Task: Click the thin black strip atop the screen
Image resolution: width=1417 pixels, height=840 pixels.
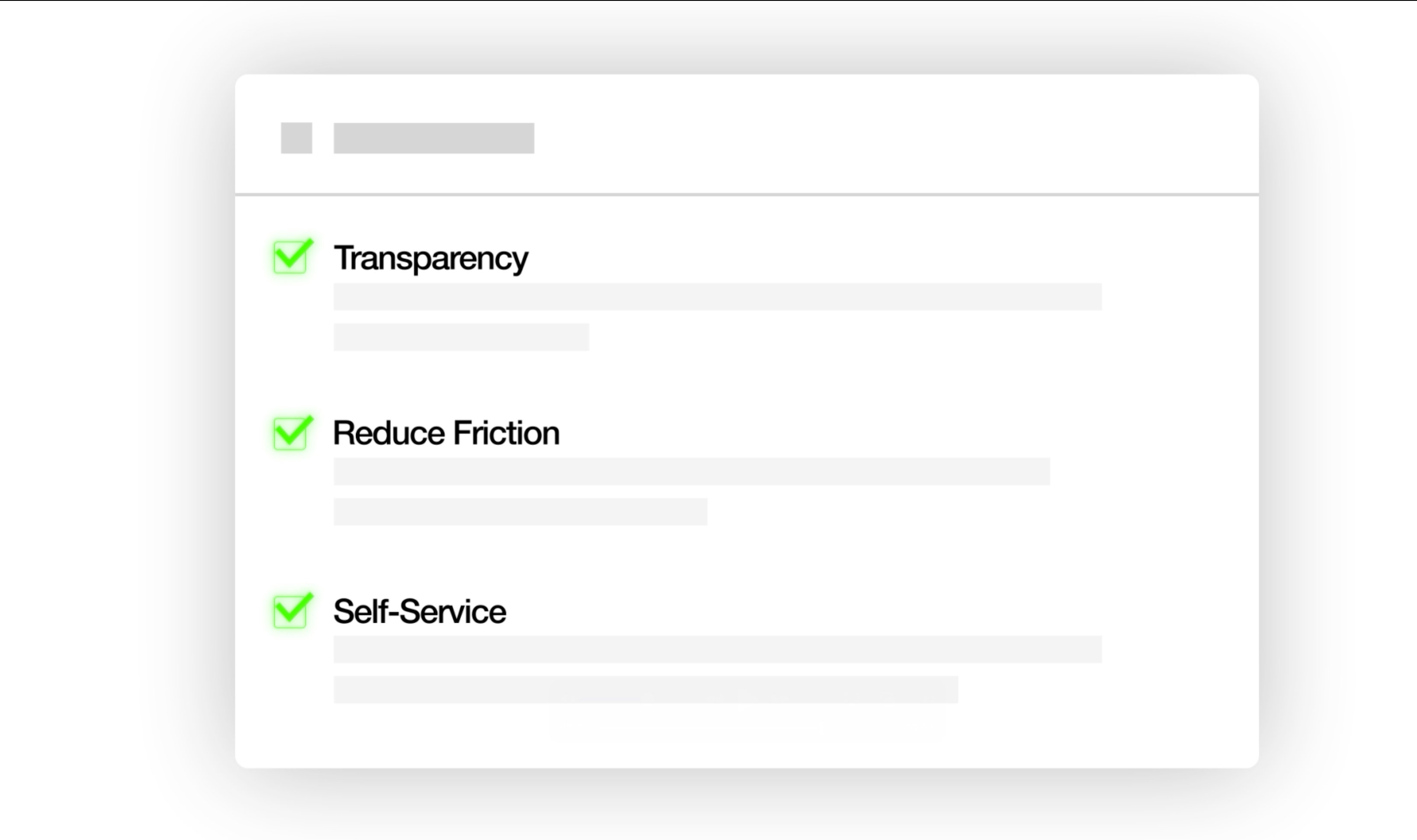Action: [x=708, y=0]
